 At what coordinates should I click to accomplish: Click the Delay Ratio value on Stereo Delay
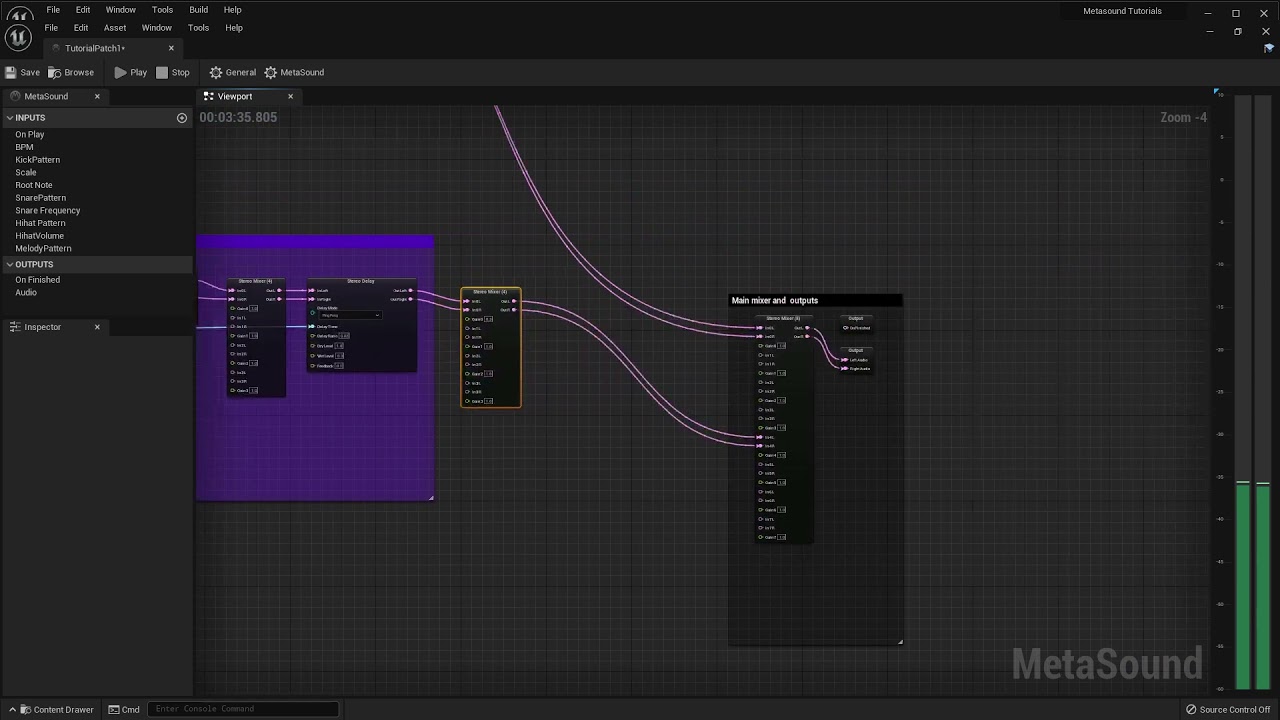coord(344,336)
